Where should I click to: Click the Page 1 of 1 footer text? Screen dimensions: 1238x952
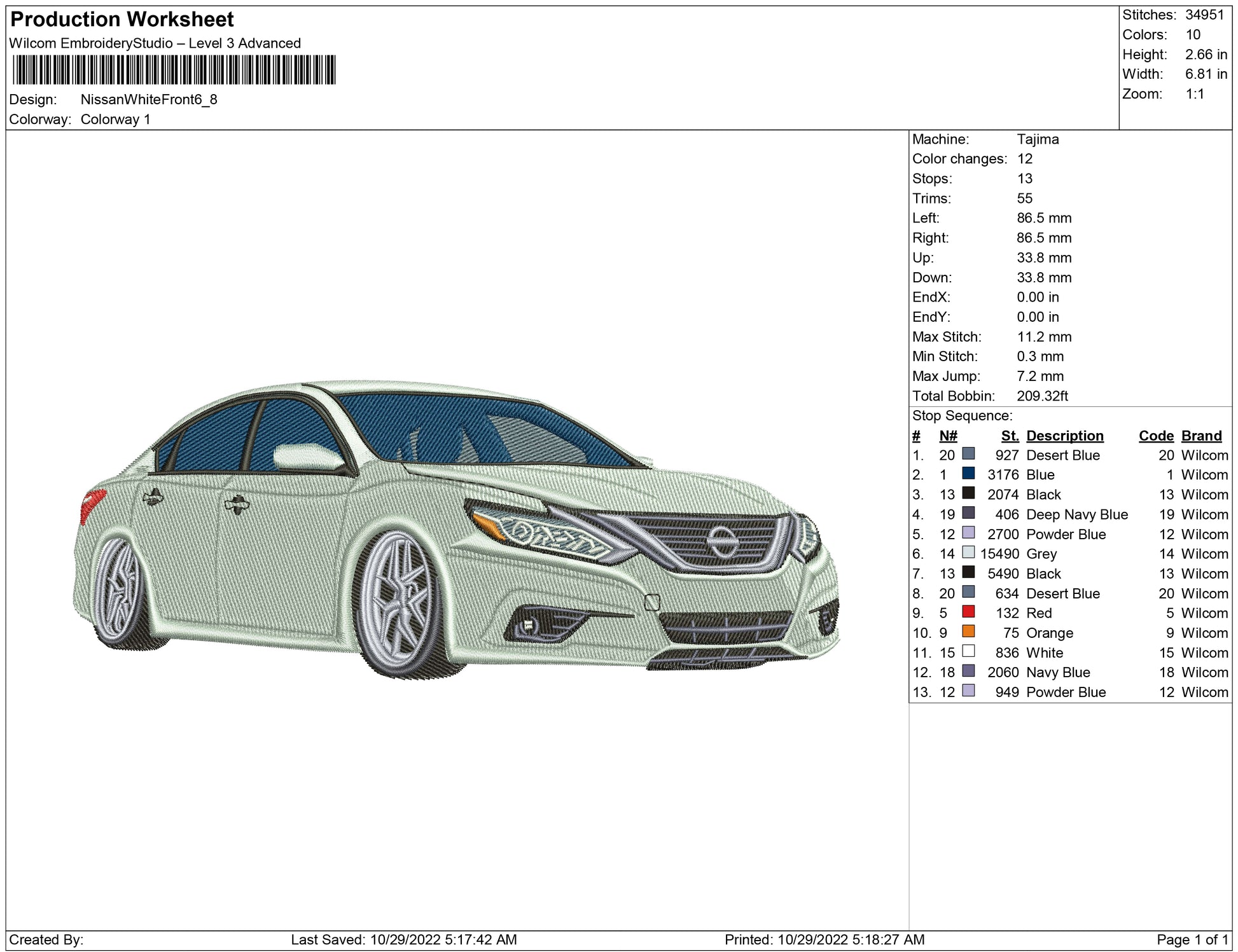coord(1192,940)
